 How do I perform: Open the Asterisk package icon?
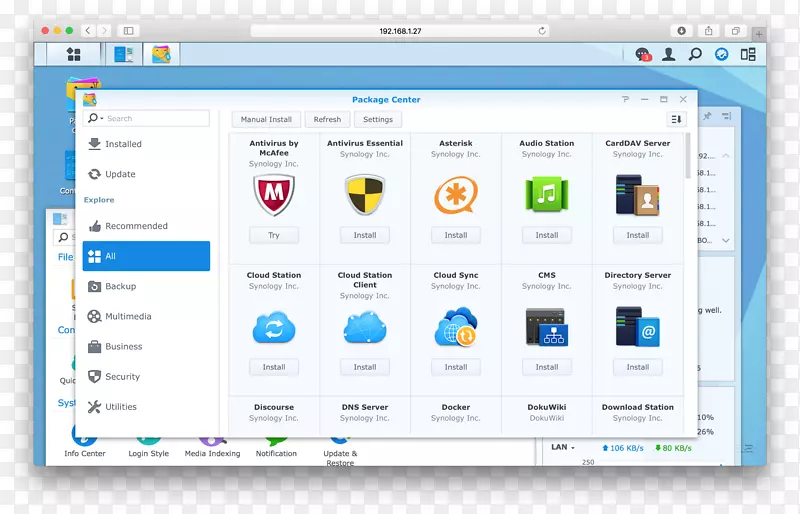point(455,195)
